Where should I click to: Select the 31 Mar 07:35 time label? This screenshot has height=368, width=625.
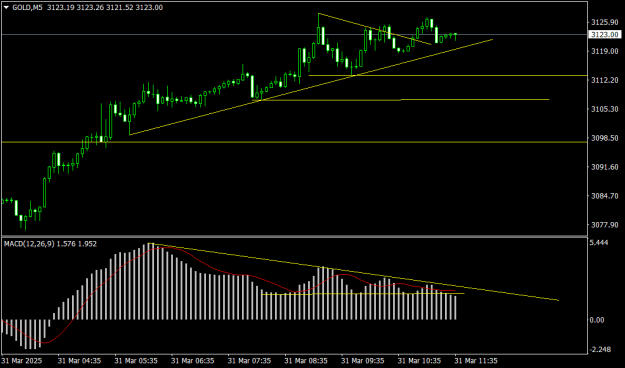[x=250, y=361]
